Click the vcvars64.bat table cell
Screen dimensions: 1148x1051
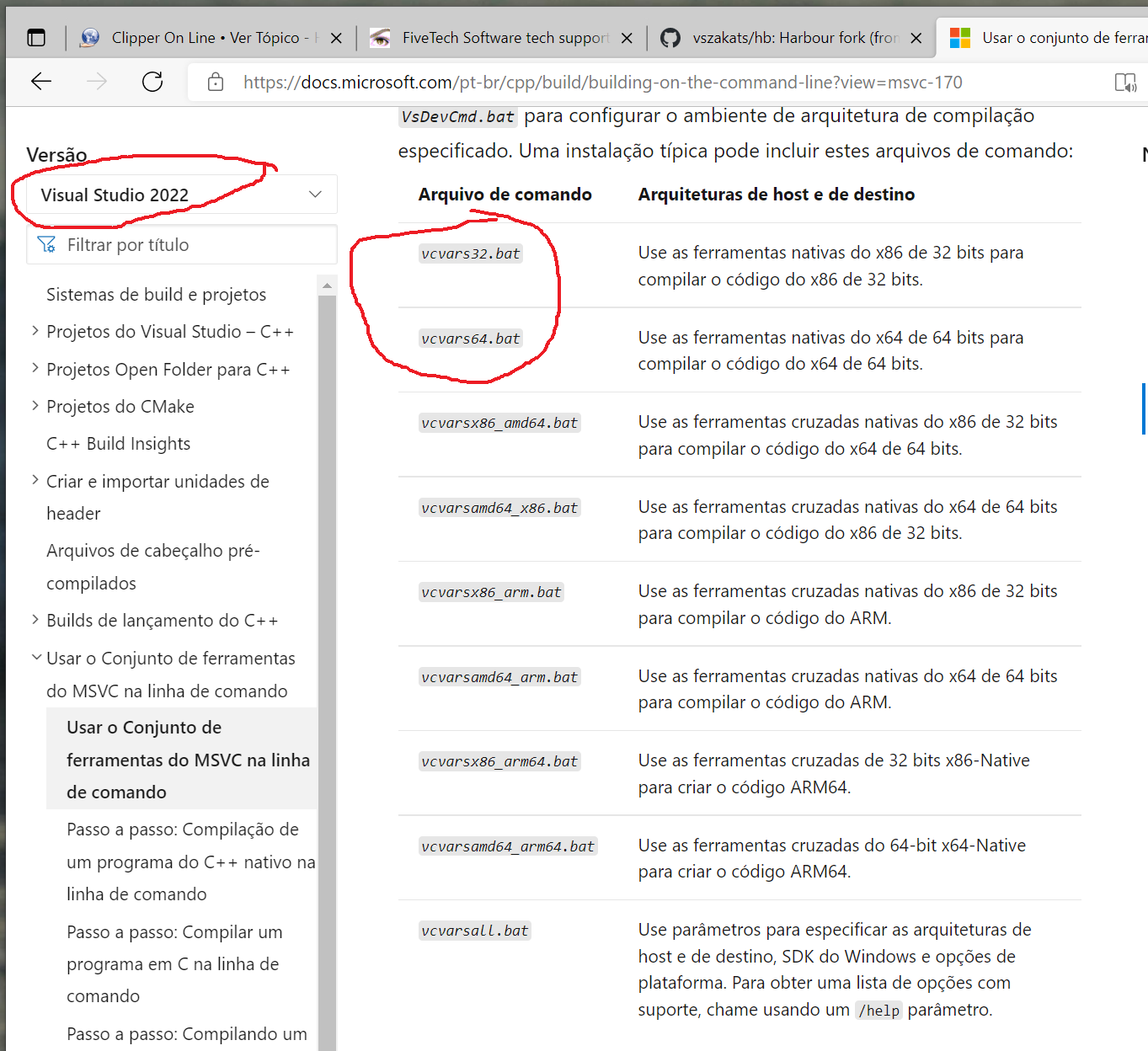tap(471, 339)
